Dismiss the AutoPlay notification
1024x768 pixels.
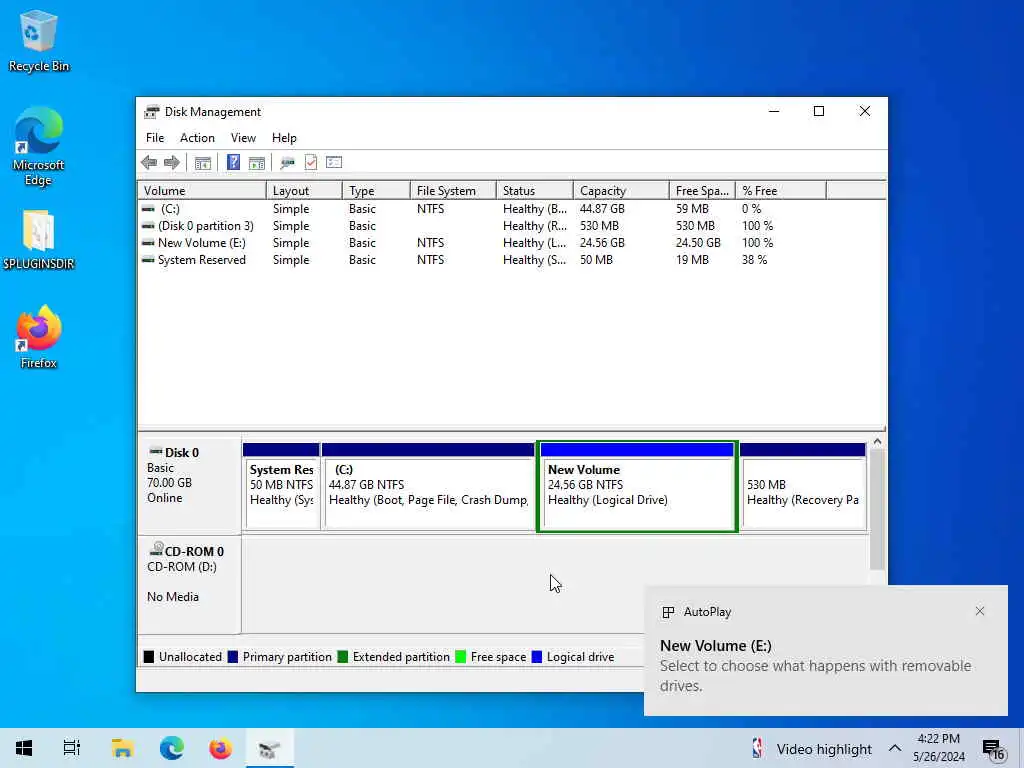click(980, 611)
